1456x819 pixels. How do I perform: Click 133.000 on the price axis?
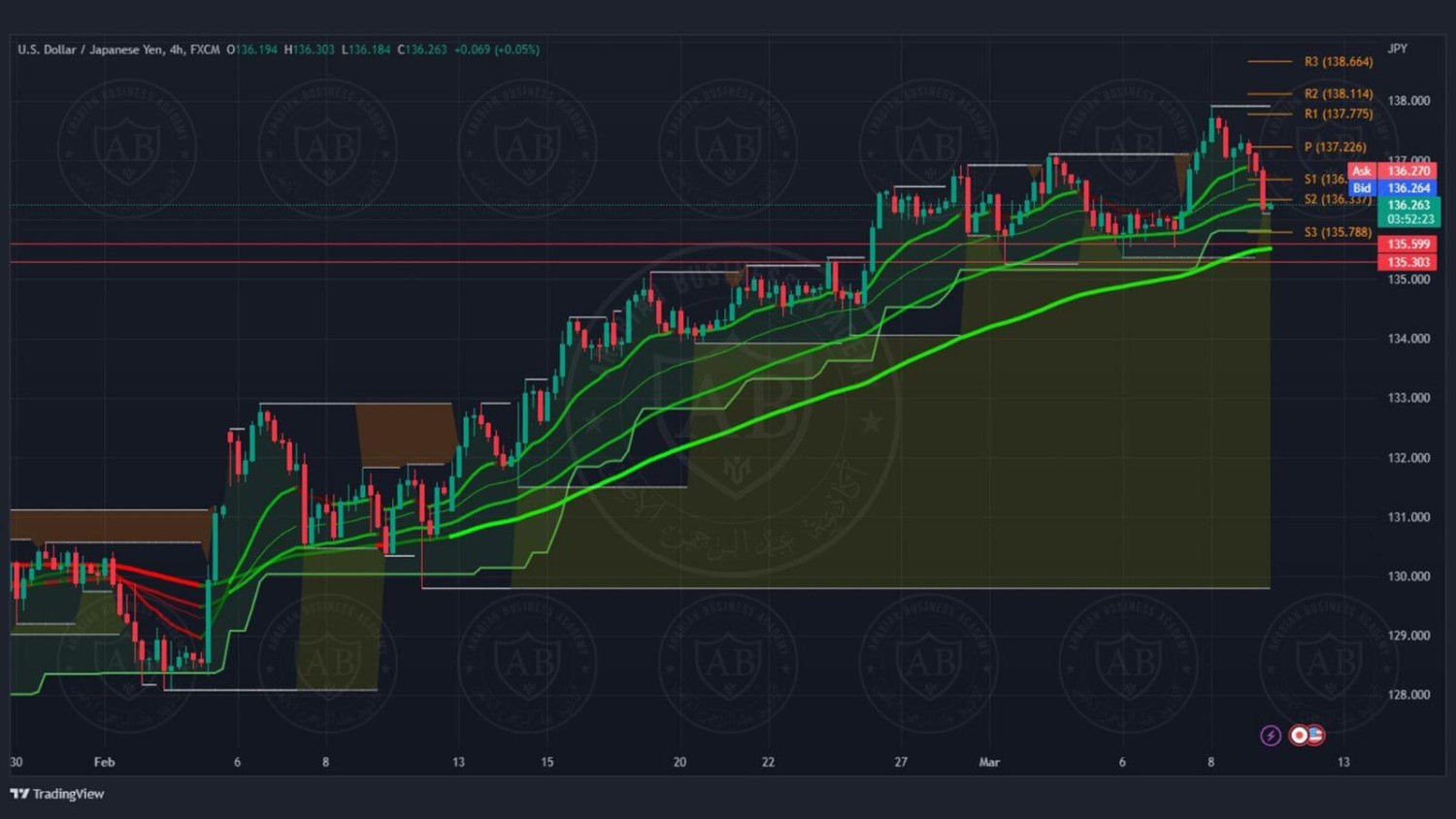(x=1408, y=398)
